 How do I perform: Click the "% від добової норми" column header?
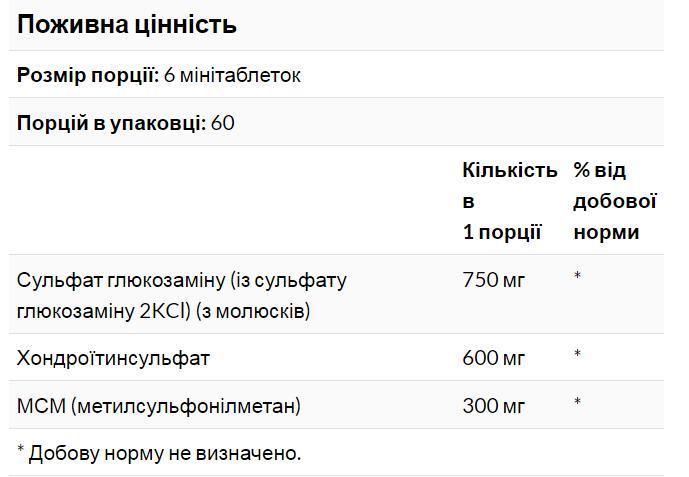pyautogui.click(x=614, y=201)
